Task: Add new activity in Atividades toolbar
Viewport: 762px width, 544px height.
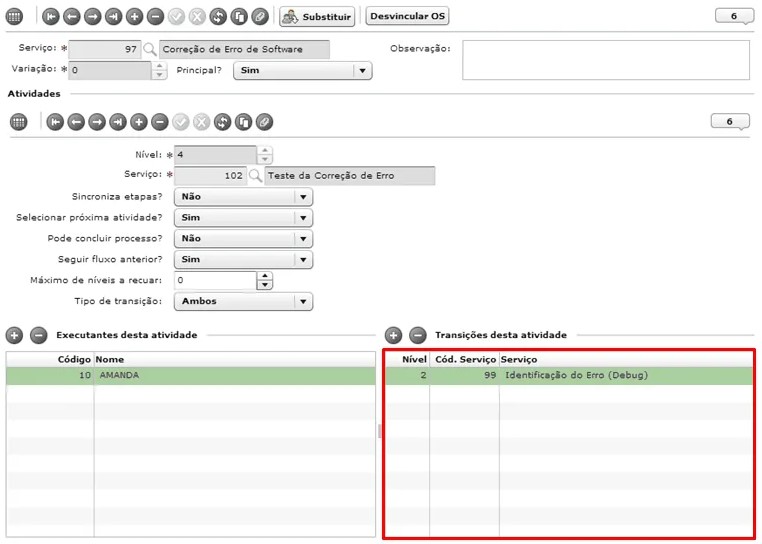Action: click(139, 122)
